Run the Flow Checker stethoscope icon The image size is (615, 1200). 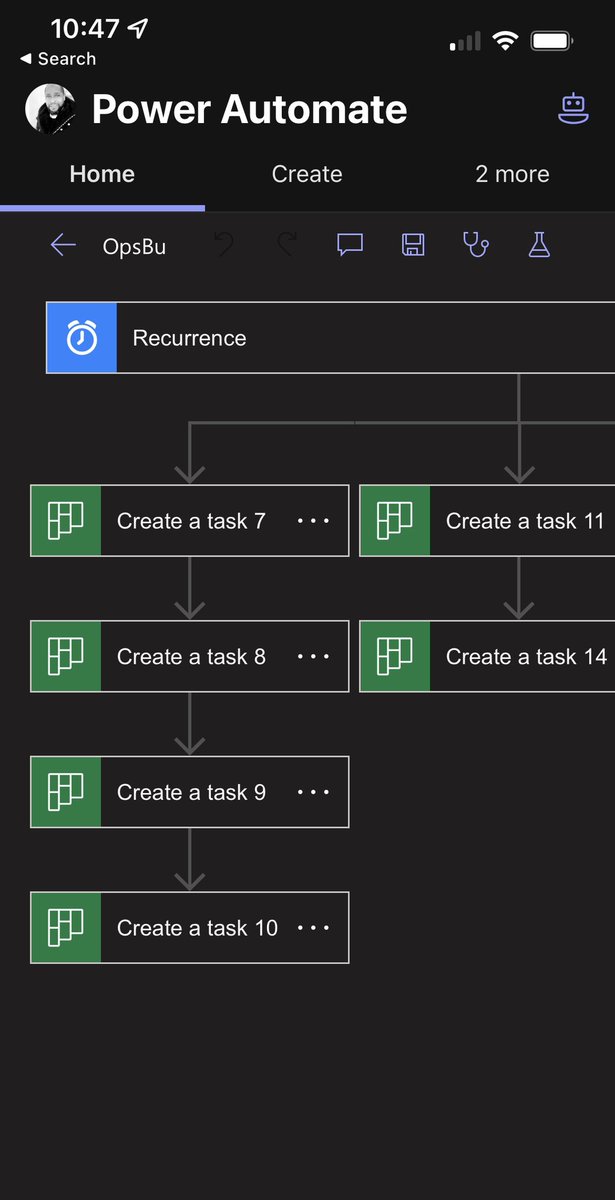pos(476,245)
